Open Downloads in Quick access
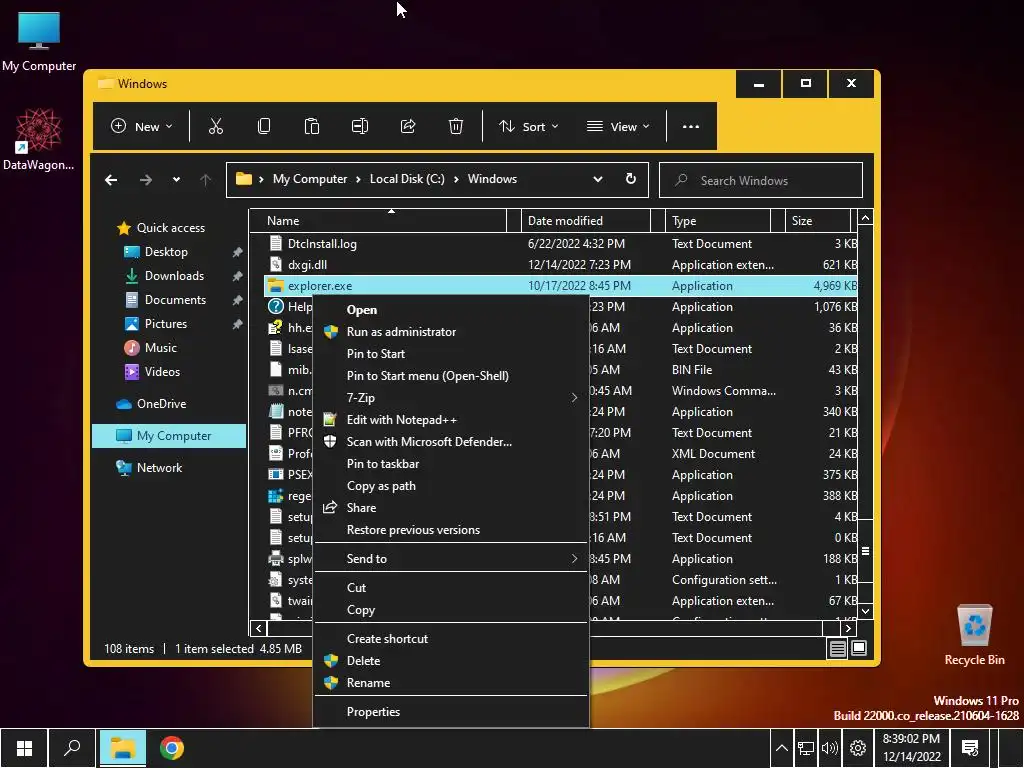The width and height of the screenshot is (1024, 768). click(174, 276)
